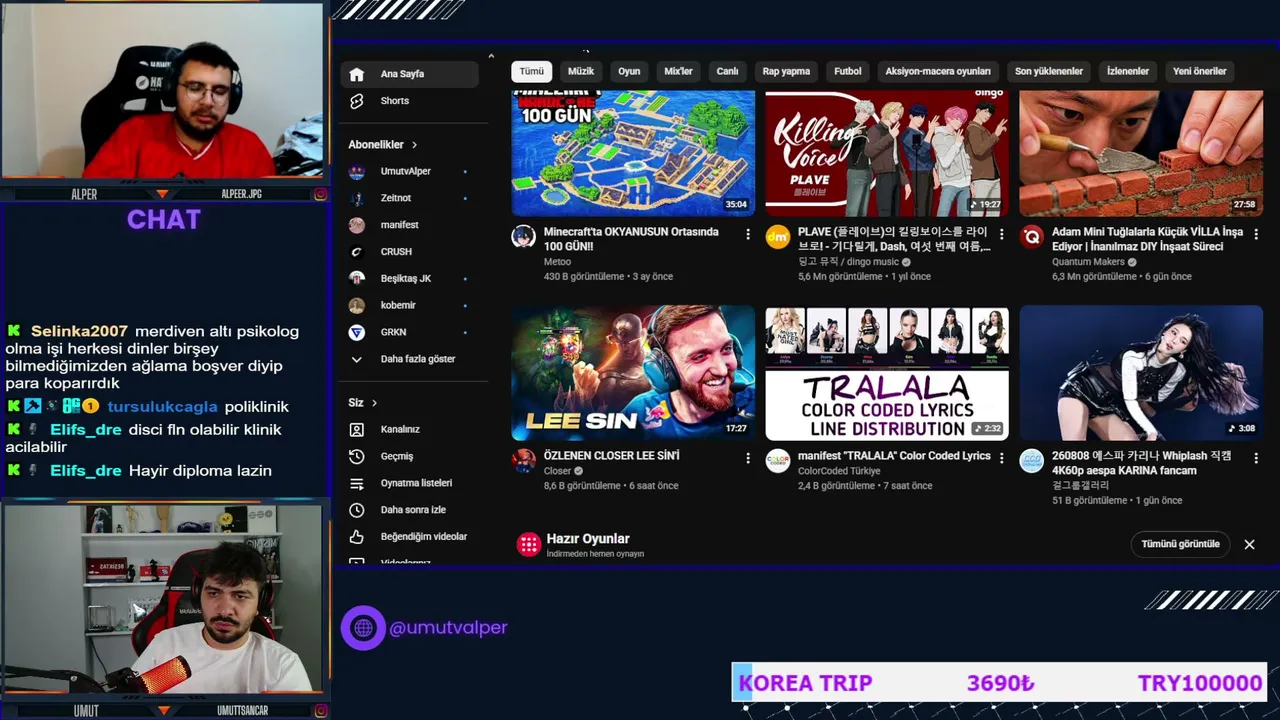Open the Daha sonra izle list
Image resolution: width=1280 pixels, height=720 pixels.
pyautogui.click(x=410, y=510)
